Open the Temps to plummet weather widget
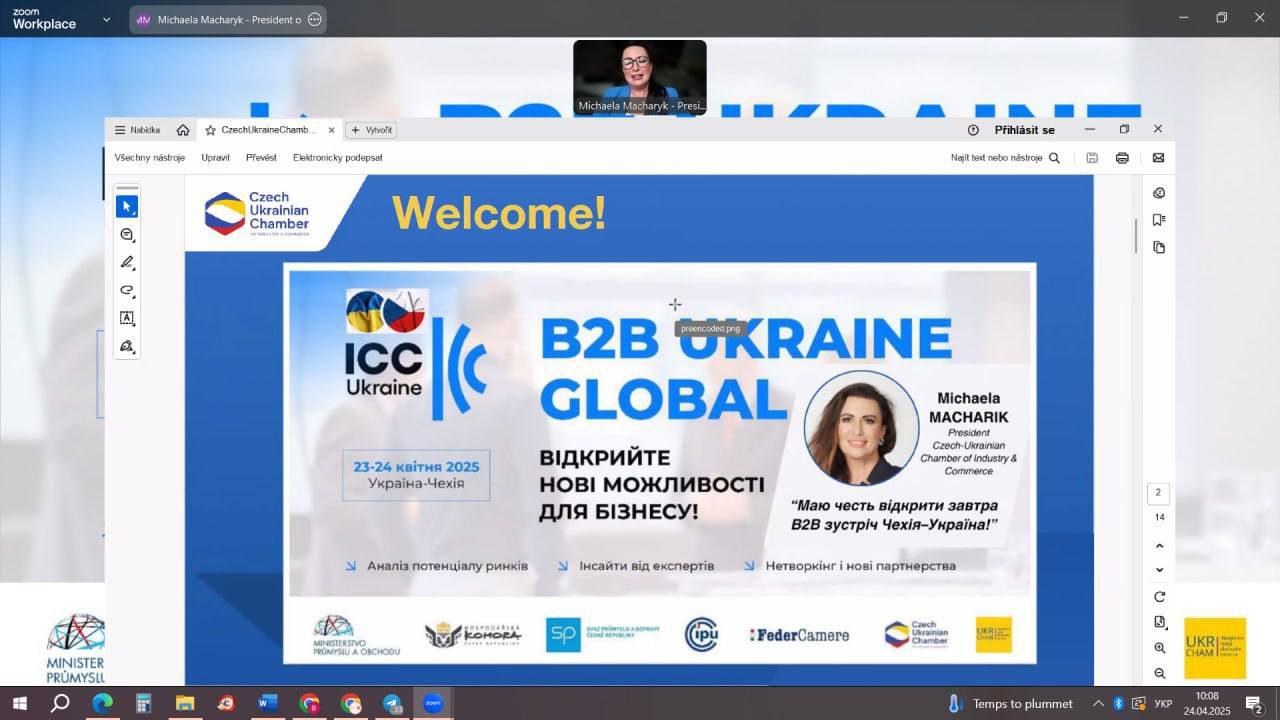 pyautogui.click(x=1010, y=703)
